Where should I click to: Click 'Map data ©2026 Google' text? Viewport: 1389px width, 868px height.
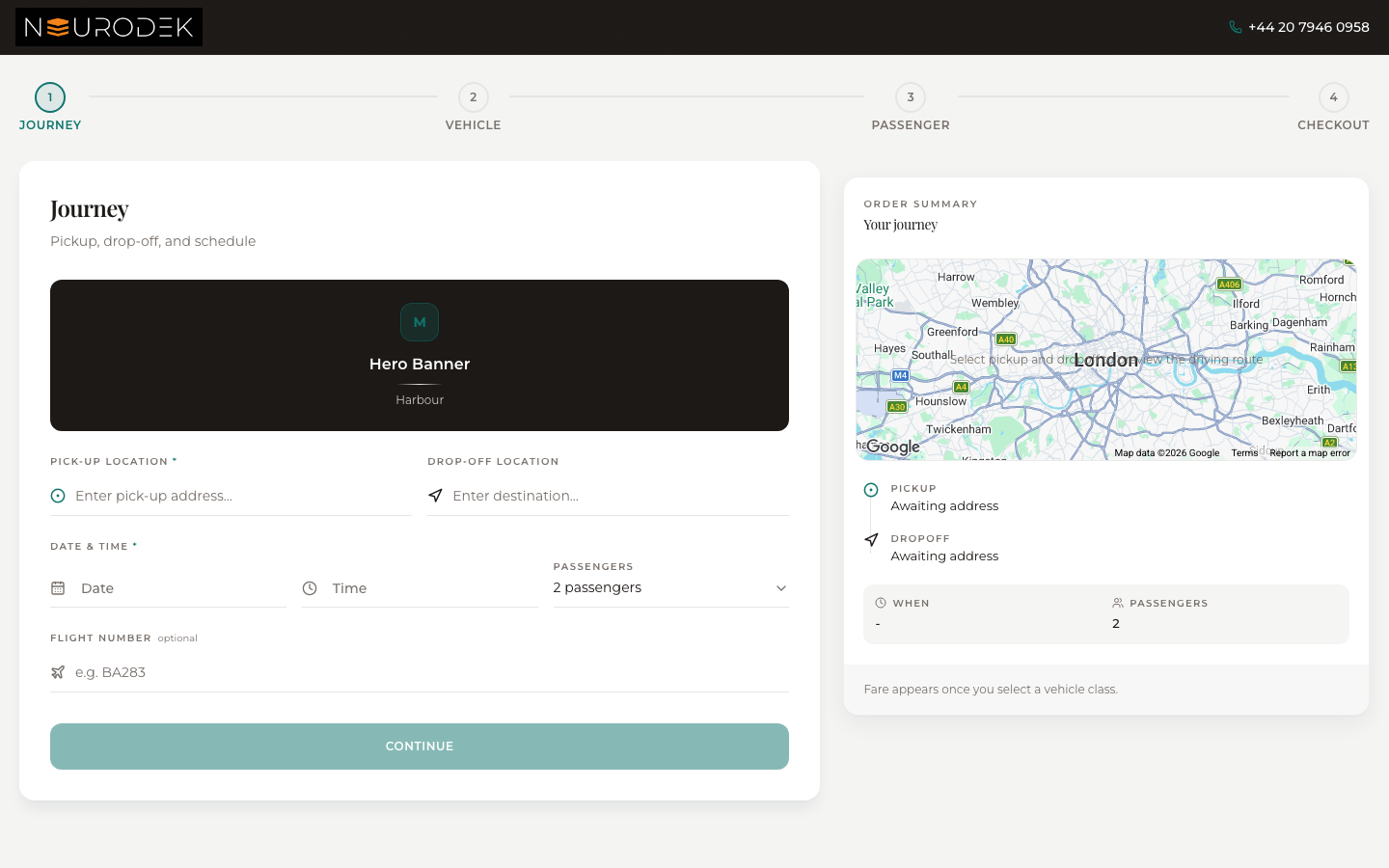click(1166, 452)
